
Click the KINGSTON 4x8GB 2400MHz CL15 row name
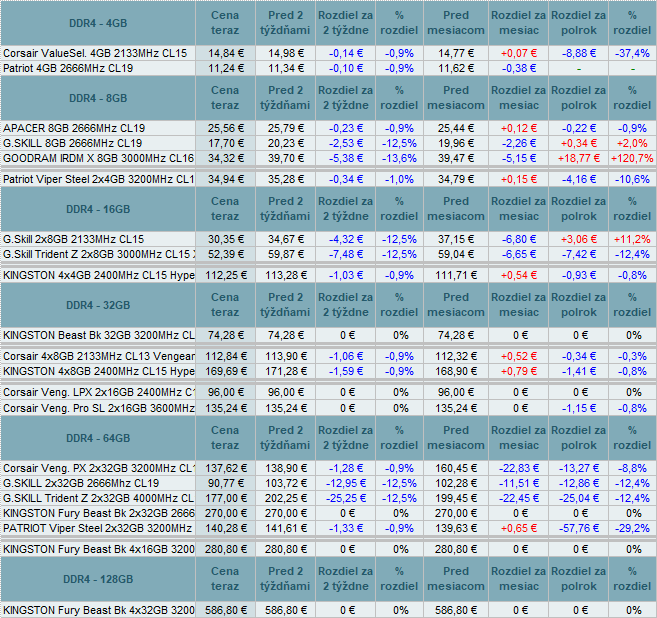click(x=98, y=371)
